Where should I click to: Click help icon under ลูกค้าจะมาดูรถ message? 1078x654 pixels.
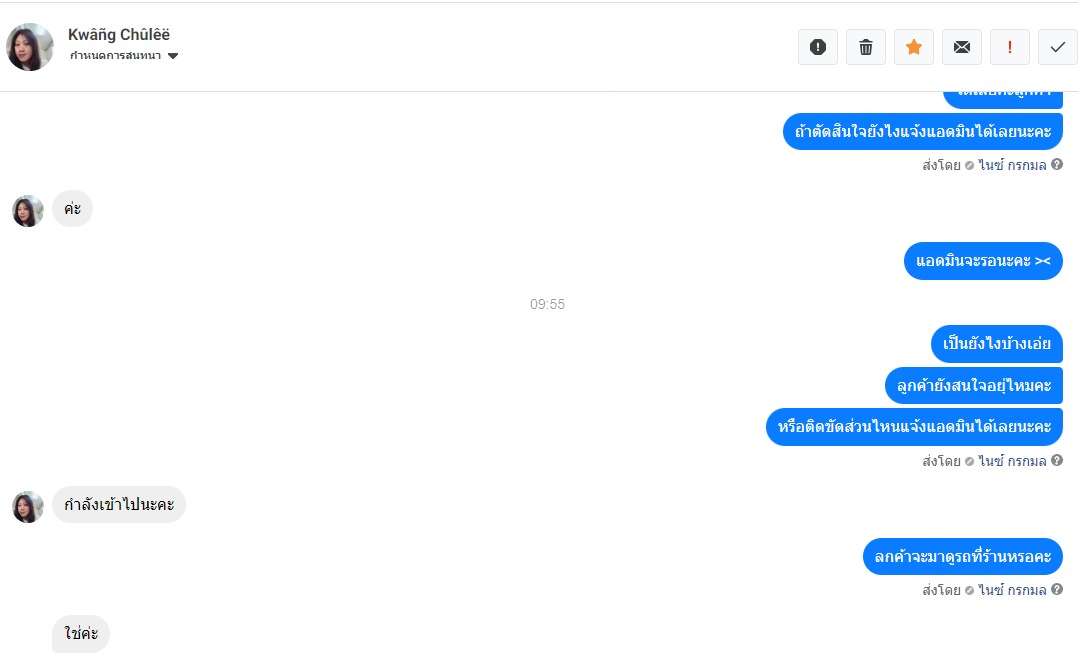click(x=1057, y=589)
